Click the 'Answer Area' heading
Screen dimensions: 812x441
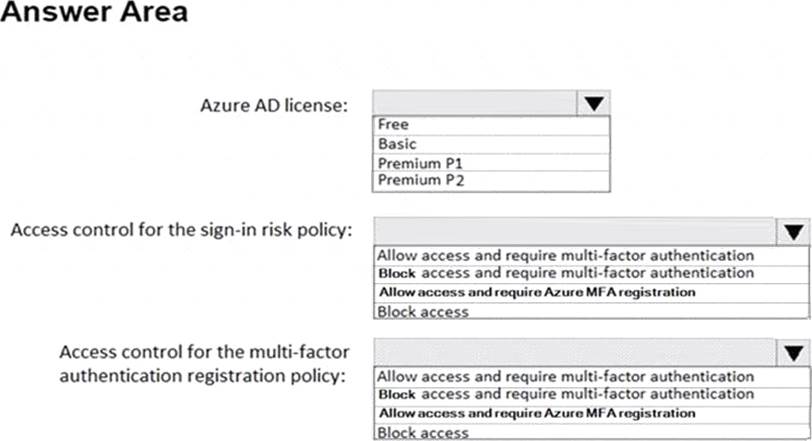94,17
